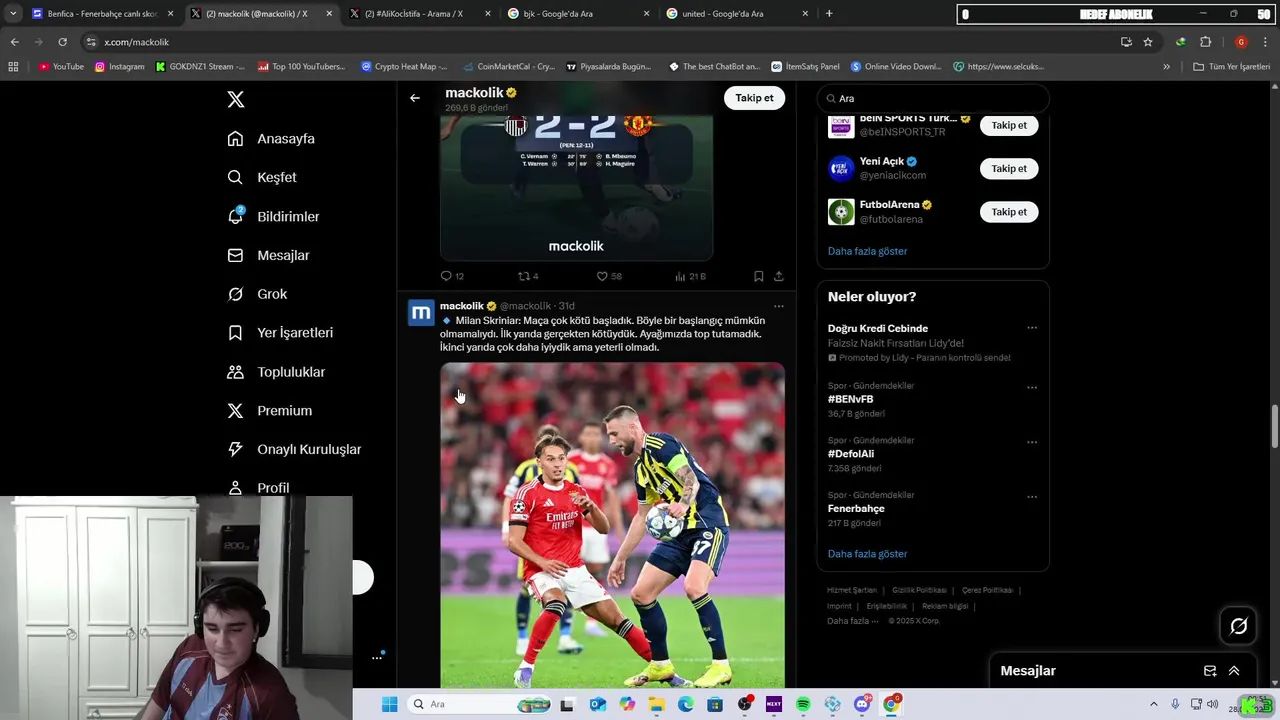The height and width of the screenshot is (720, 1280).
Task: Click the address bar URL x.com/mackolik
Action: point(137,42)
